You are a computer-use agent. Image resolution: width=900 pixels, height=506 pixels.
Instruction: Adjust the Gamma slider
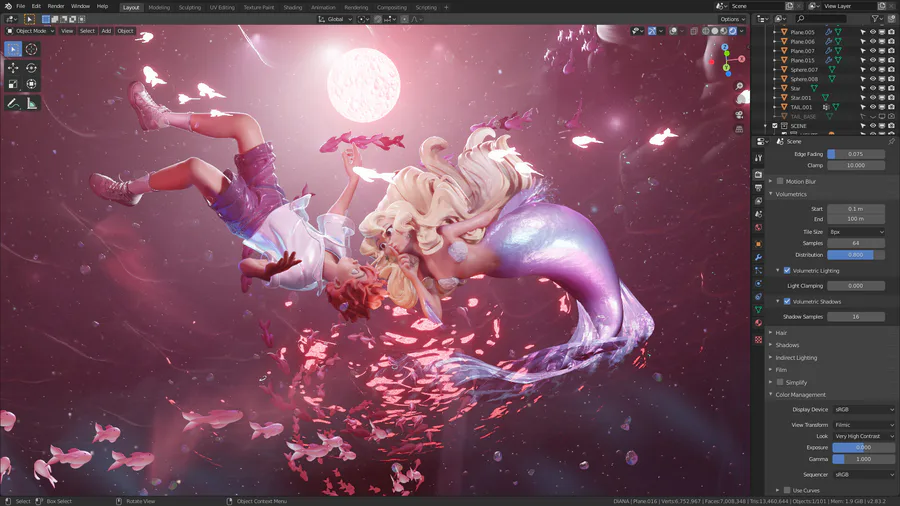point(864,459)
